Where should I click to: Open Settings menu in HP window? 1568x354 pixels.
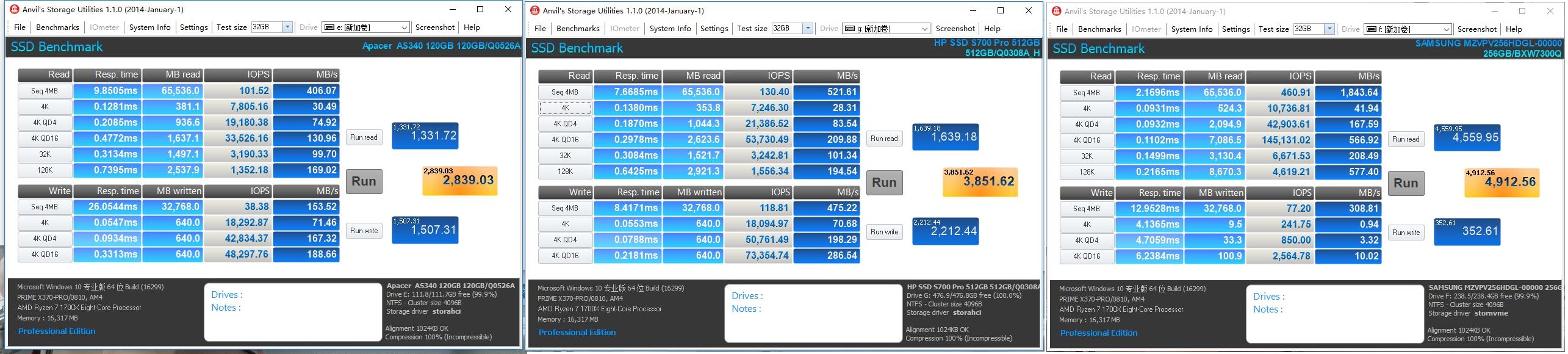point(714,29)
